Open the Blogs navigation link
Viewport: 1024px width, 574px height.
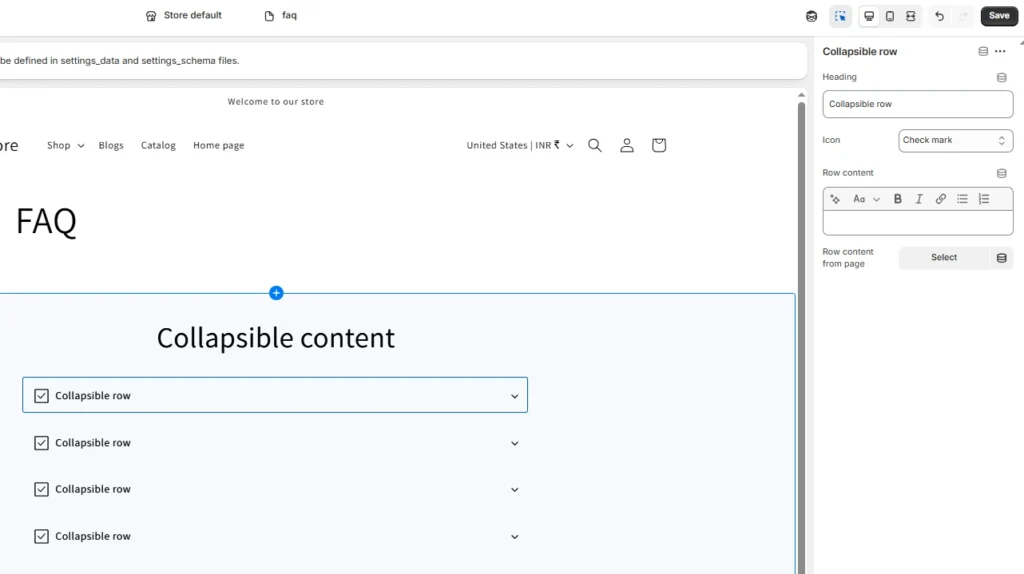pyautogui.click(x=111, y=146)
